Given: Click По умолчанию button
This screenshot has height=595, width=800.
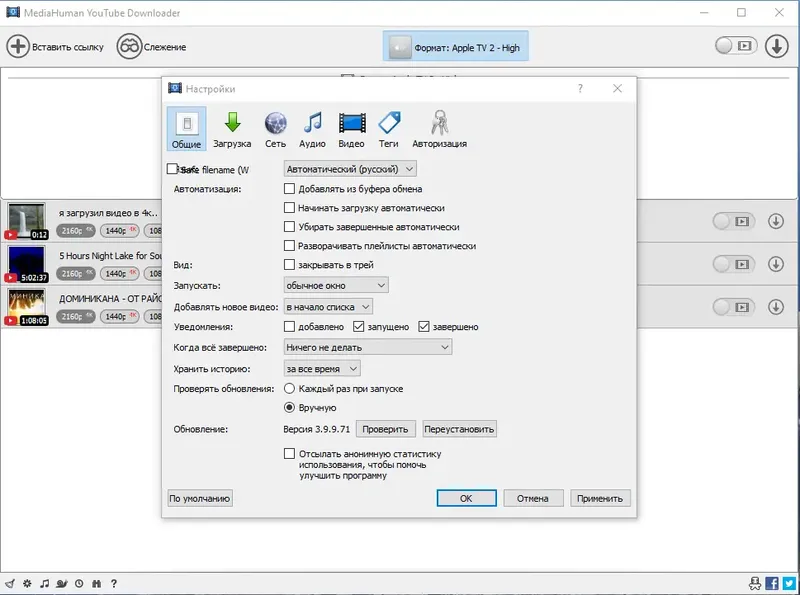Looking at the screenshot, I should (x=200, y=498).
